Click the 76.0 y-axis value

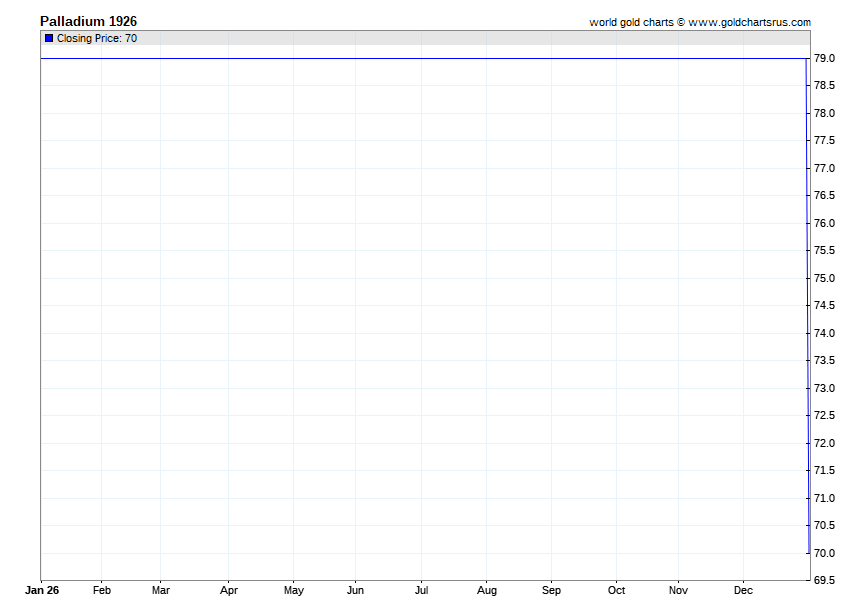(825, 223)
